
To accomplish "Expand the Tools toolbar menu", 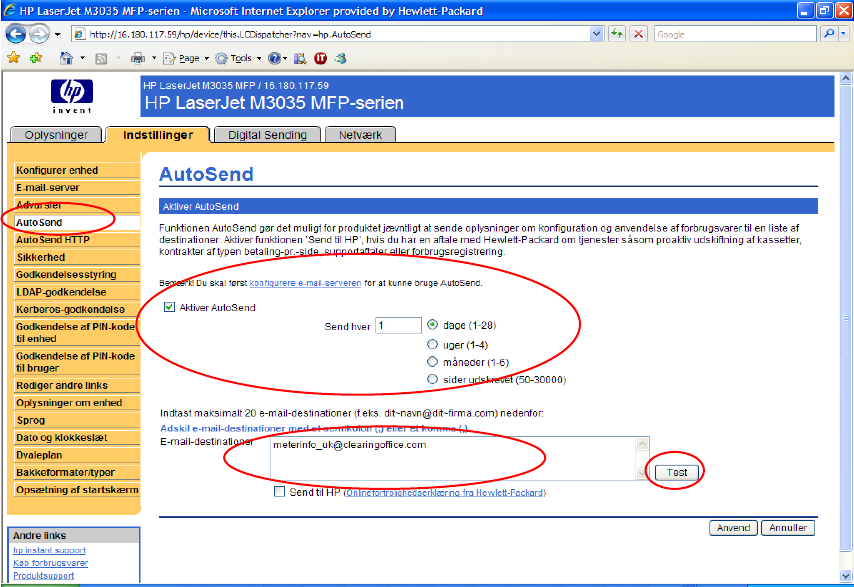I will pyautogui.click(x=240, y=58).
